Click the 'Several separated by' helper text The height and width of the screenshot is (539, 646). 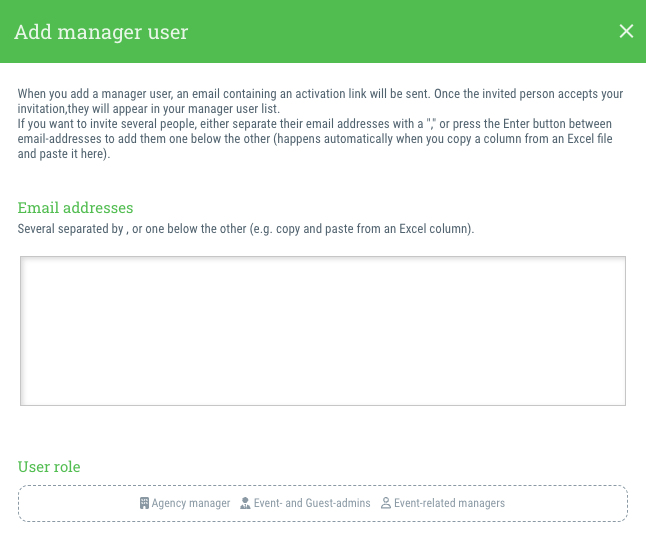point(246,229)
